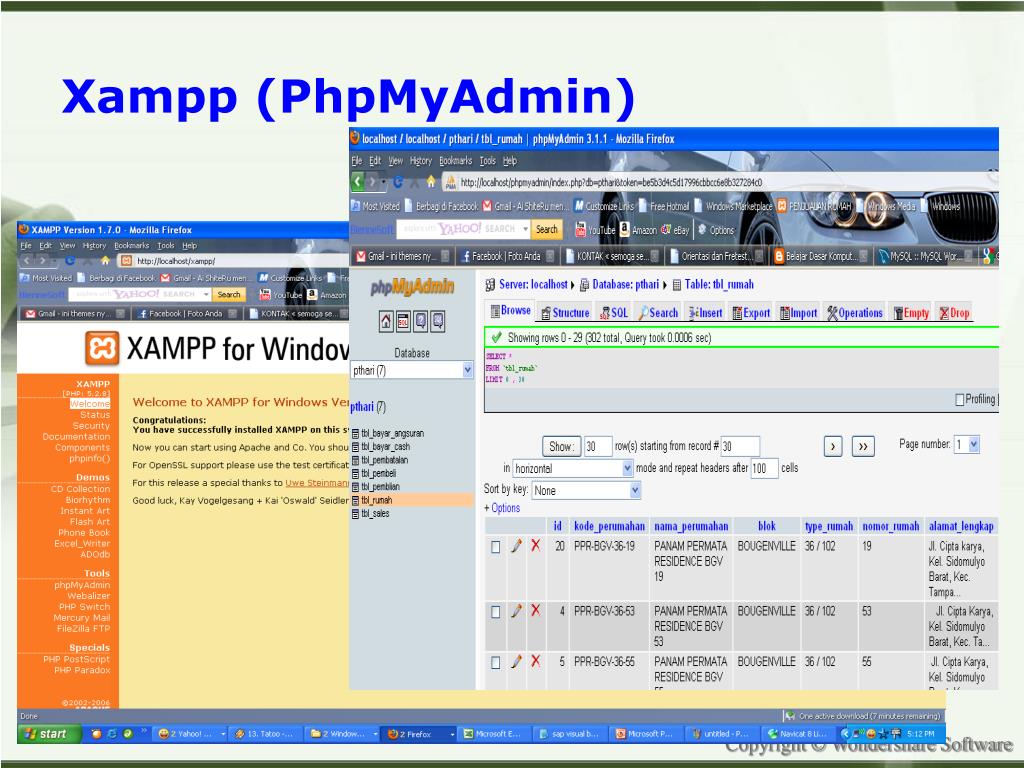Edit row PPR-BGV-36-55 with pencil icon
Viewport: 1024px width, 768px height.
click(x=516, y=662)
